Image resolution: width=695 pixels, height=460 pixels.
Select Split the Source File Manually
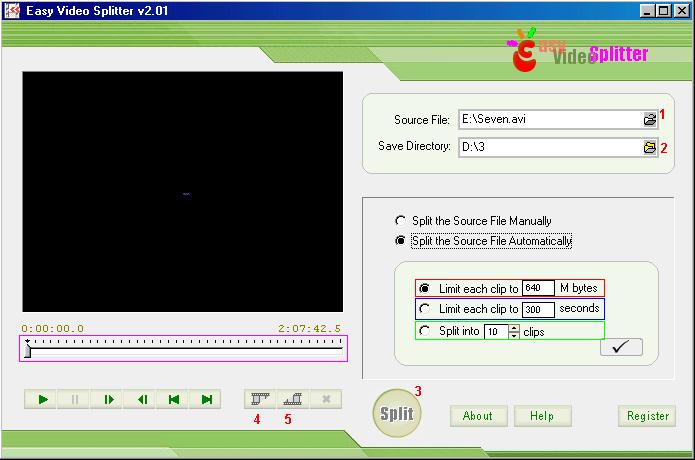[x=401, y=221]
